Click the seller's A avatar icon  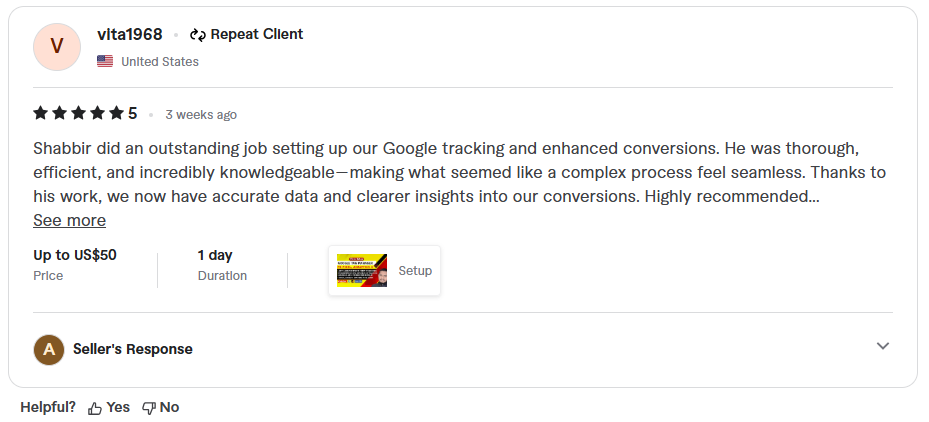click(x=49, y=349)
